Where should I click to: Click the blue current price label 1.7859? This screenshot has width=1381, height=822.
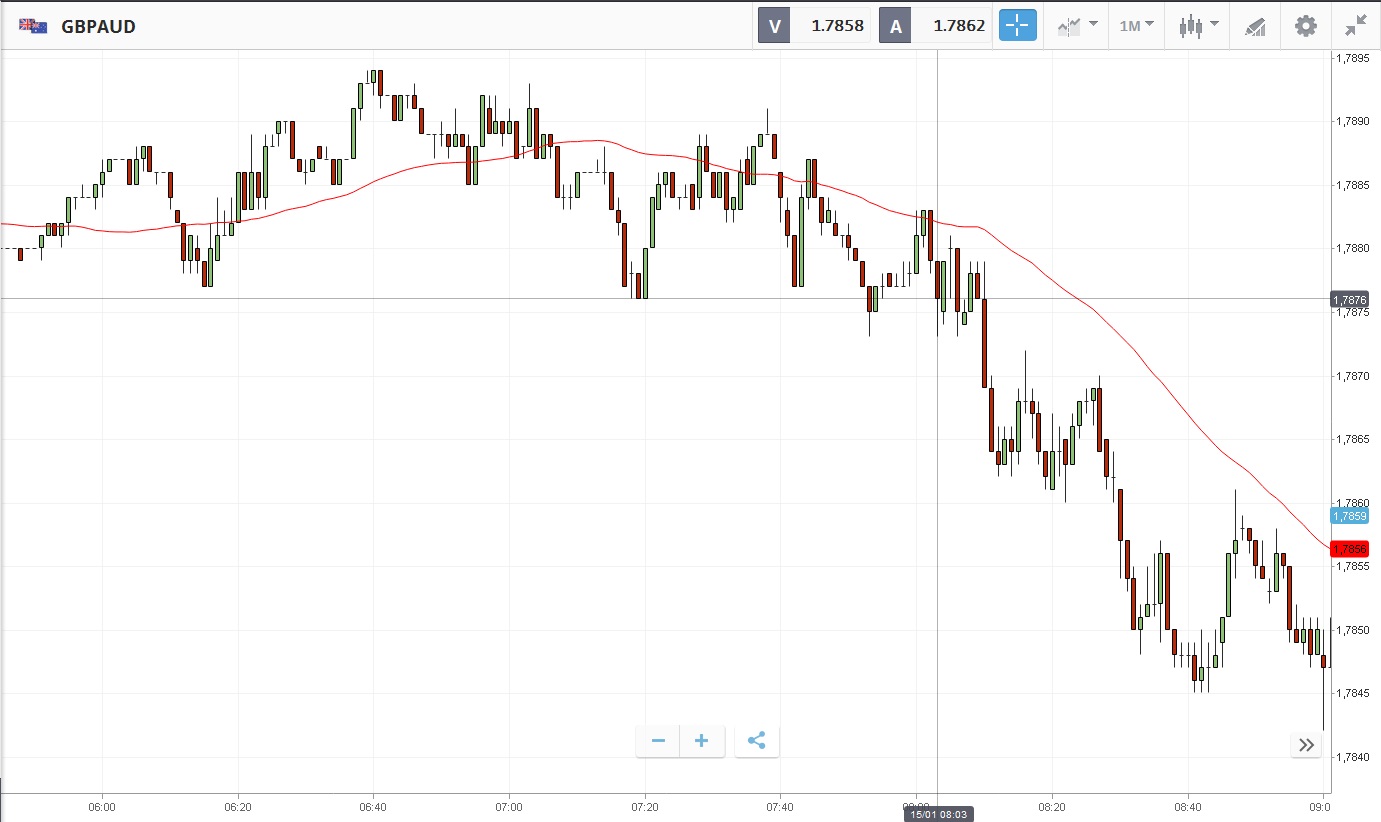coord(1349,516)
